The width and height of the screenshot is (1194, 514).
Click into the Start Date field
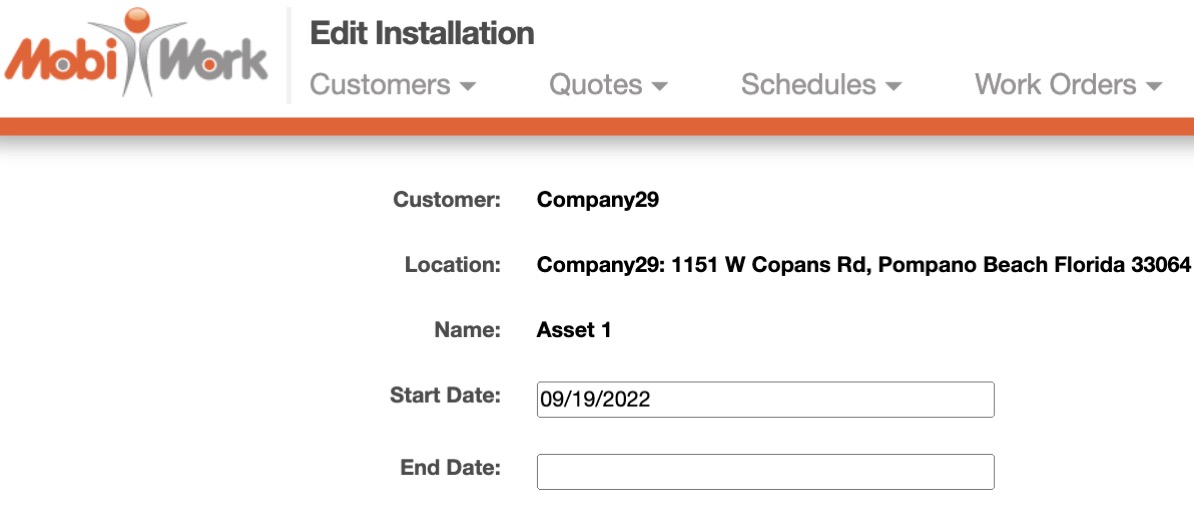765,399
